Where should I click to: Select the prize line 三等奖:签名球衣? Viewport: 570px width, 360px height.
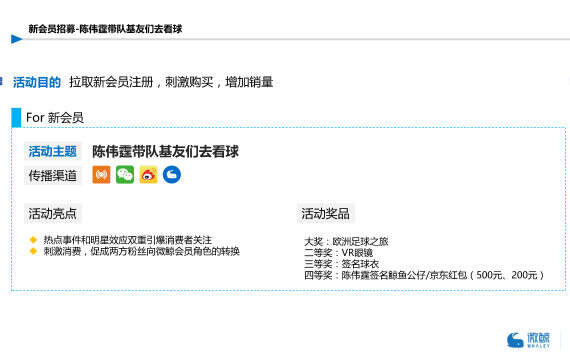(341, 264)
